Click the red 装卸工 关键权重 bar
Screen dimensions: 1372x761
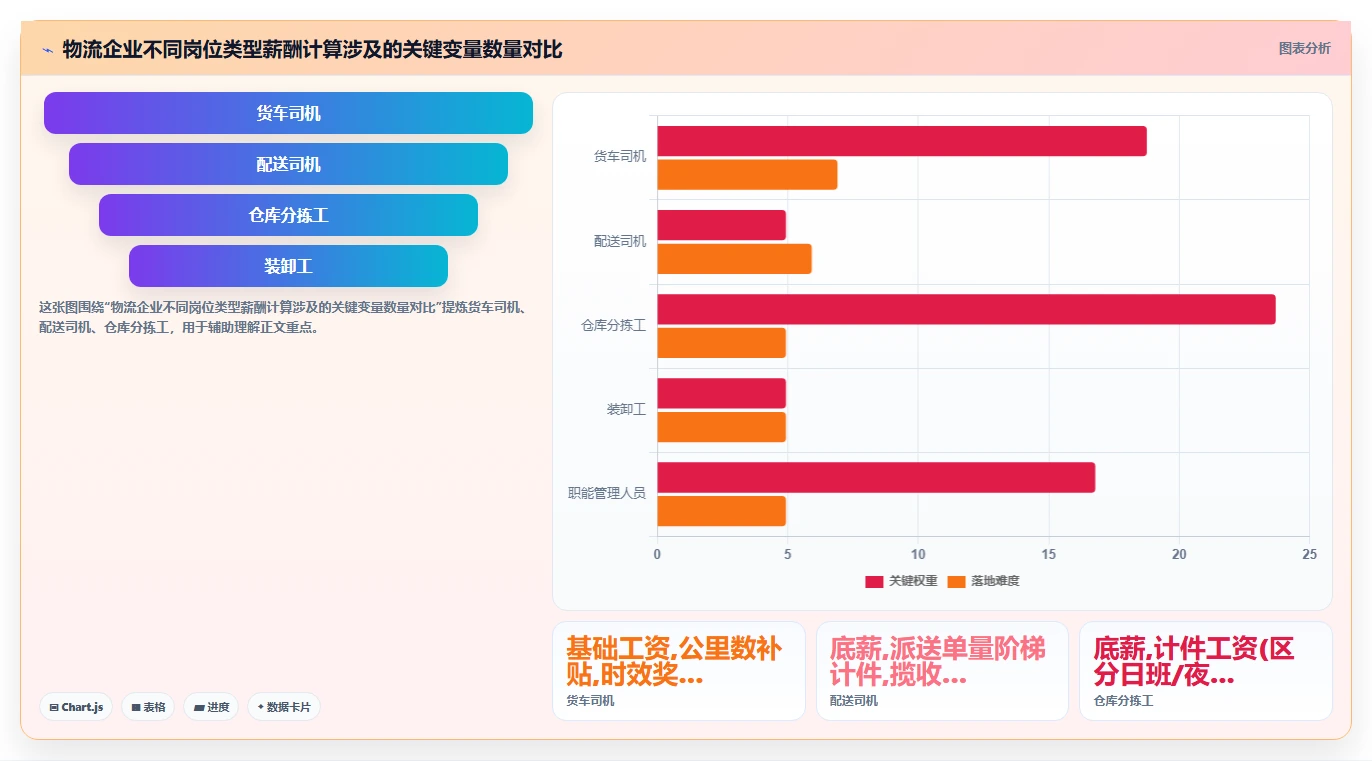721,393
